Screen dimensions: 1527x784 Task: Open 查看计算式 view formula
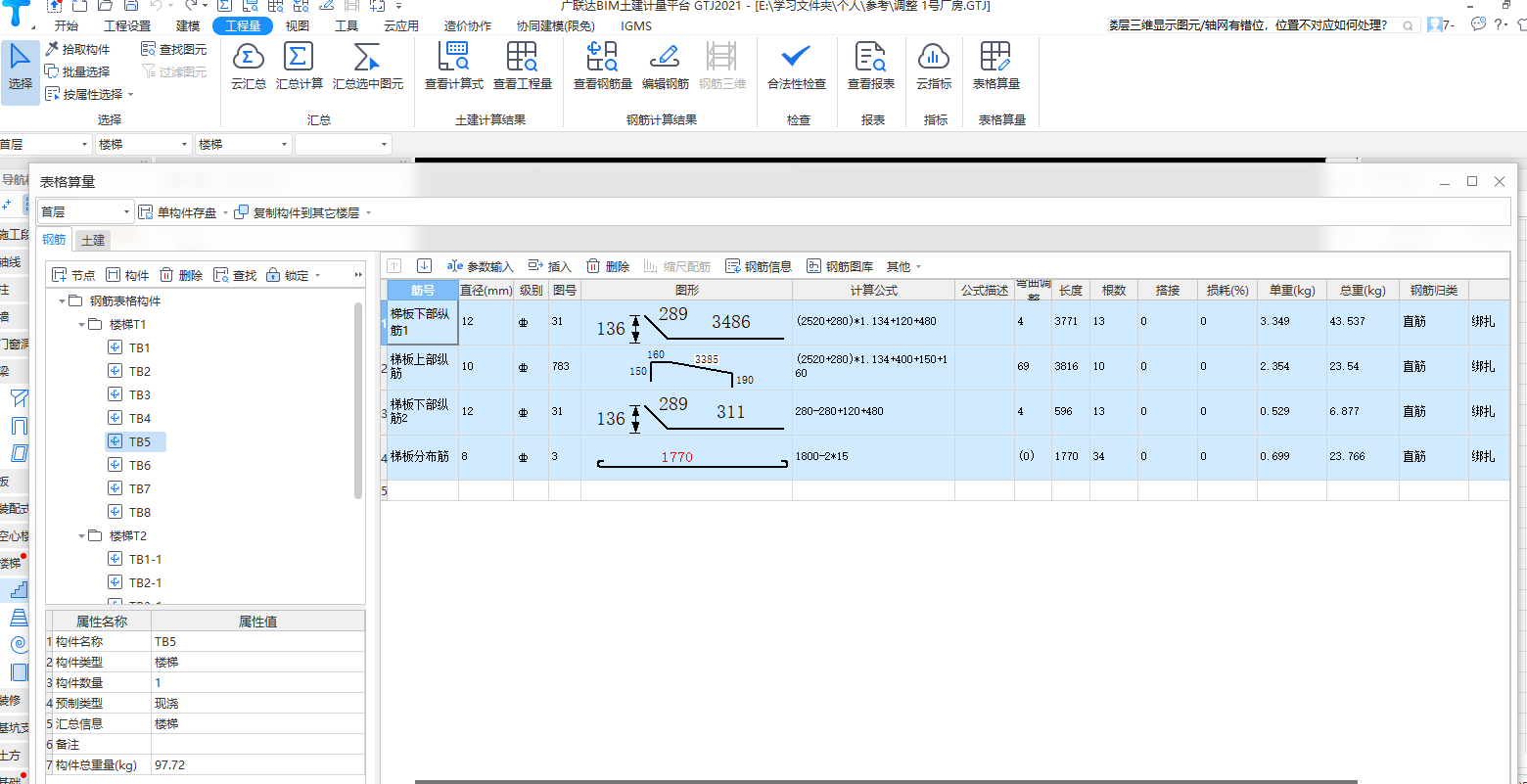point(454,67)
